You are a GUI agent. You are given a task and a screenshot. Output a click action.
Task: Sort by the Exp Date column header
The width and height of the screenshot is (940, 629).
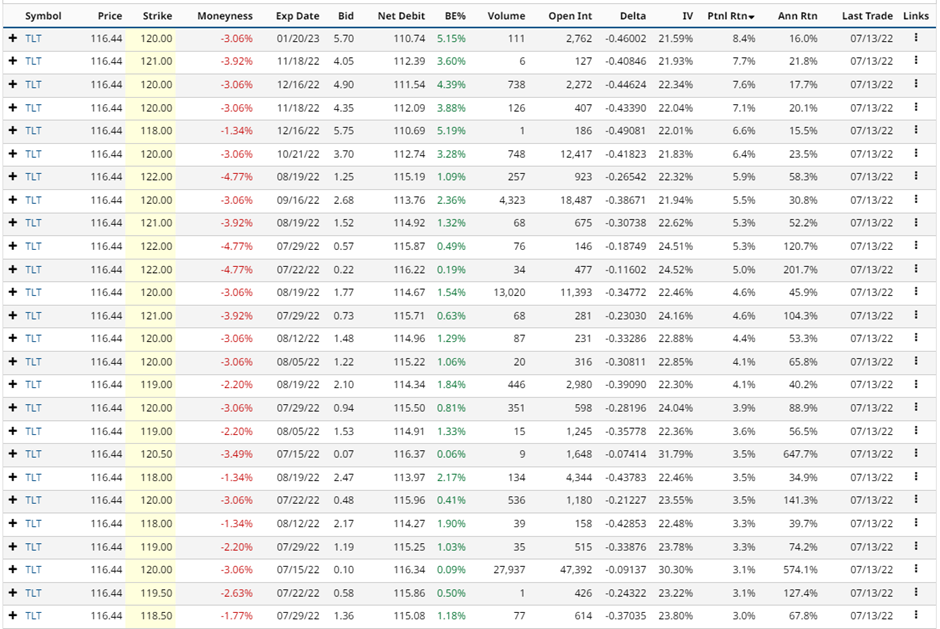coord(297,16)
